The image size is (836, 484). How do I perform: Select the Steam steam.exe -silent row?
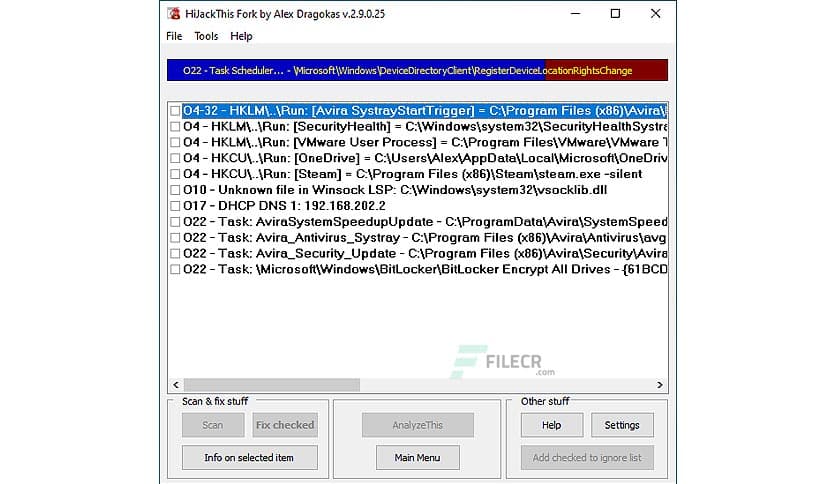(413, 174)
